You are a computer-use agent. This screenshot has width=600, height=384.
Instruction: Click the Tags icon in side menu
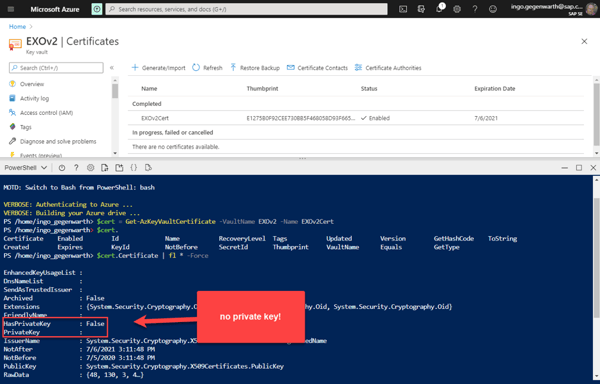12,127
